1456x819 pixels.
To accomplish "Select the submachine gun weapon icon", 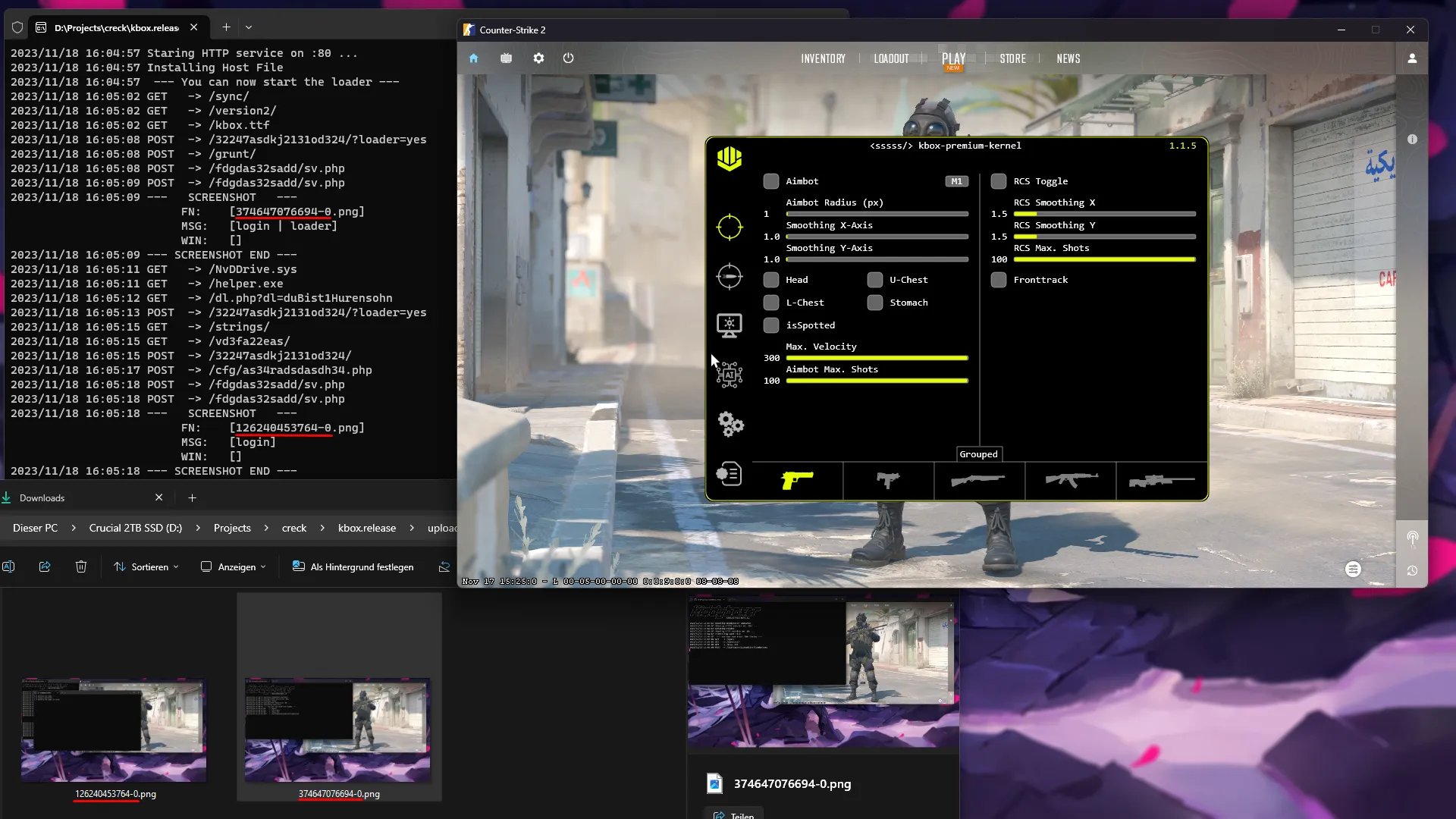I will coord(885,481).
